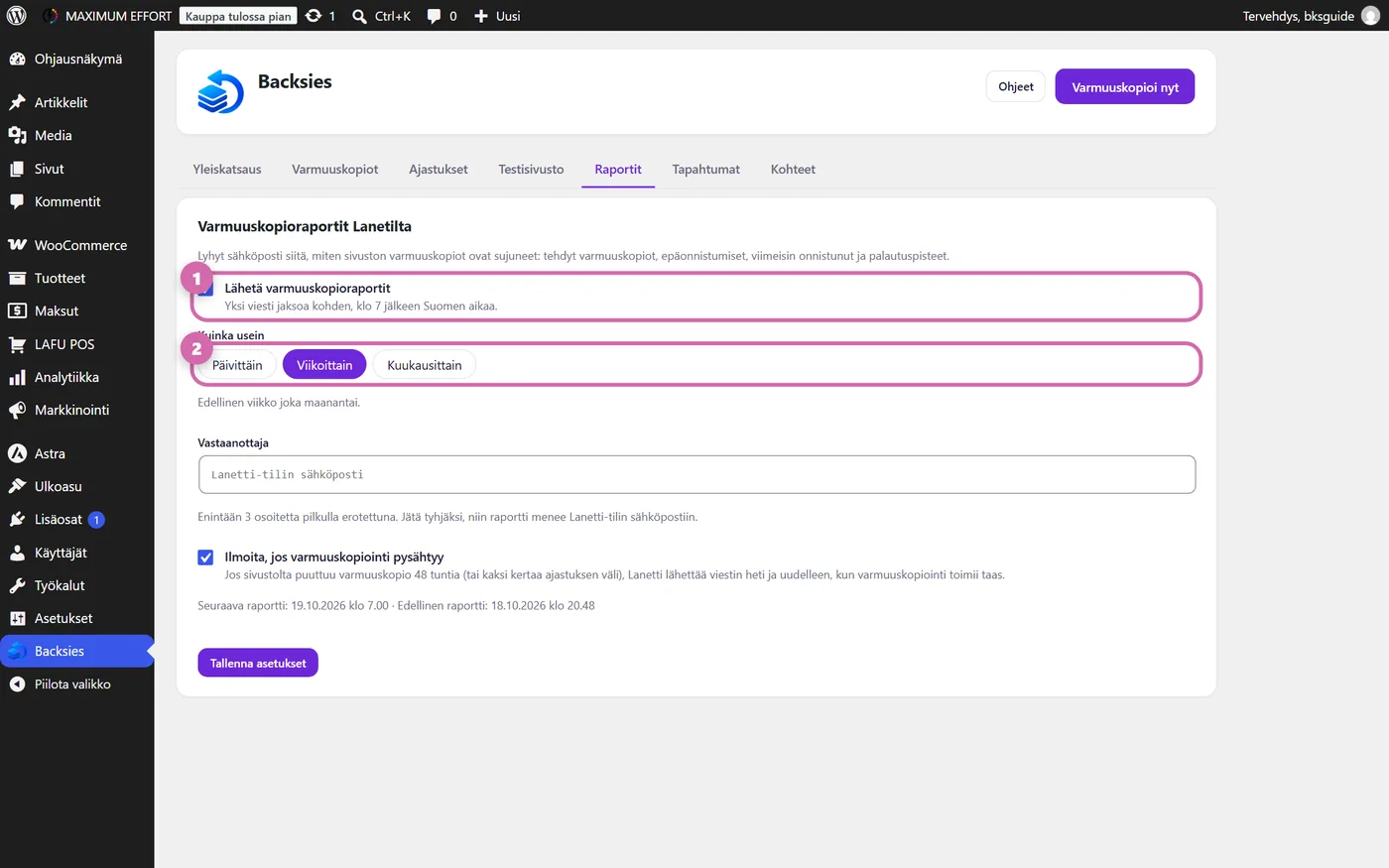Open the bksguide user avatar
1389x868 pixels.
pos(1371,16)
